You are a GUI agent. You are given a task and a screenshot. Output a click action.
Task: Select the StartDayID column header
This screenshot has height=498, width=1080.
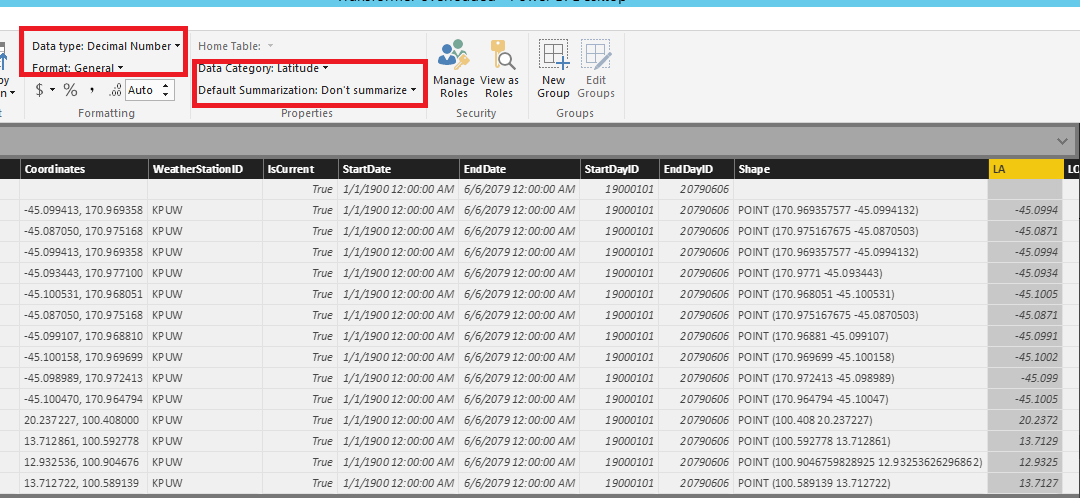pyautogui.click(x=620, y=169)
